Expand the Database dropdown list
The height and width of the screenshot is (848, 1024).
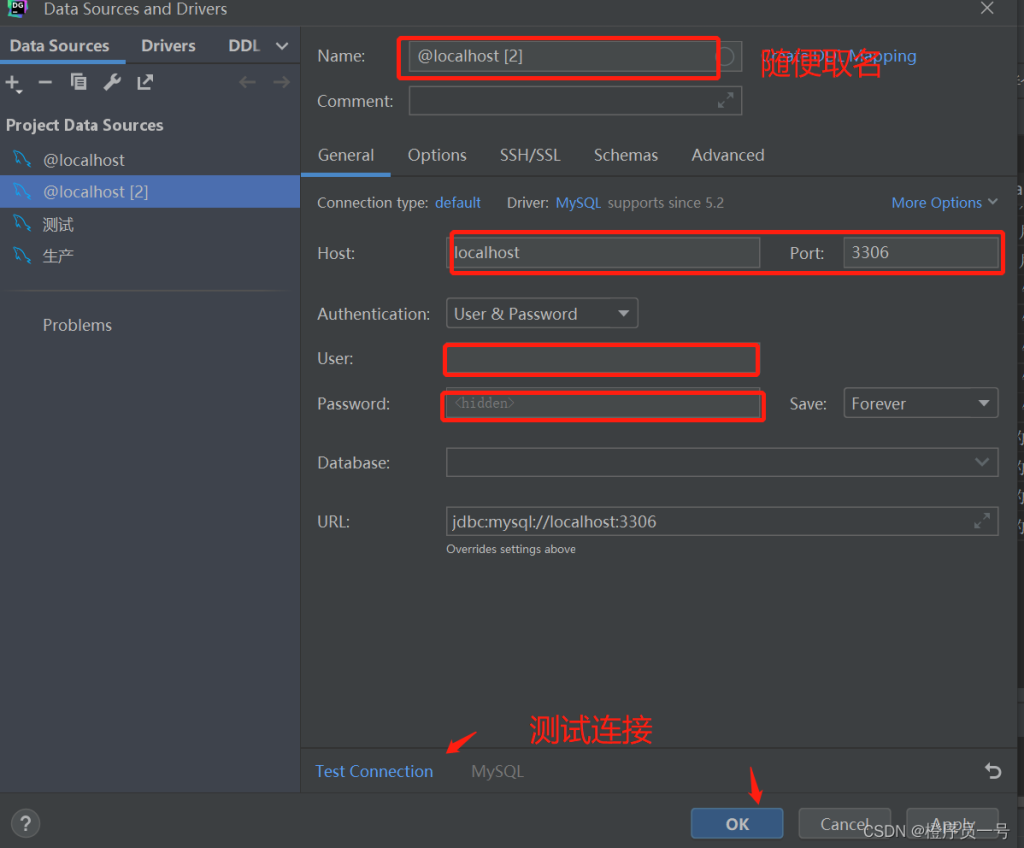[981, 462]
